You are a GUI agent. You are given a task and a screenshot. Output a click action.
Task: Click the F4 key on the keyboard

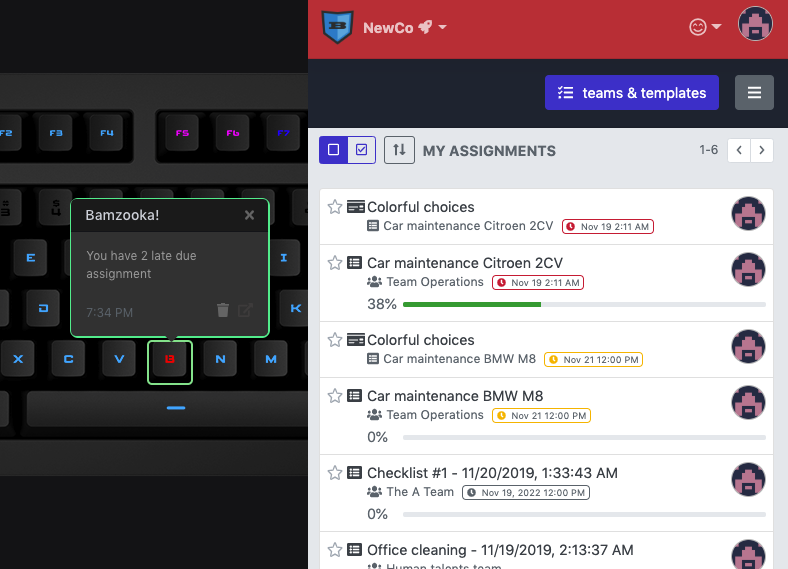pos(107,133)
